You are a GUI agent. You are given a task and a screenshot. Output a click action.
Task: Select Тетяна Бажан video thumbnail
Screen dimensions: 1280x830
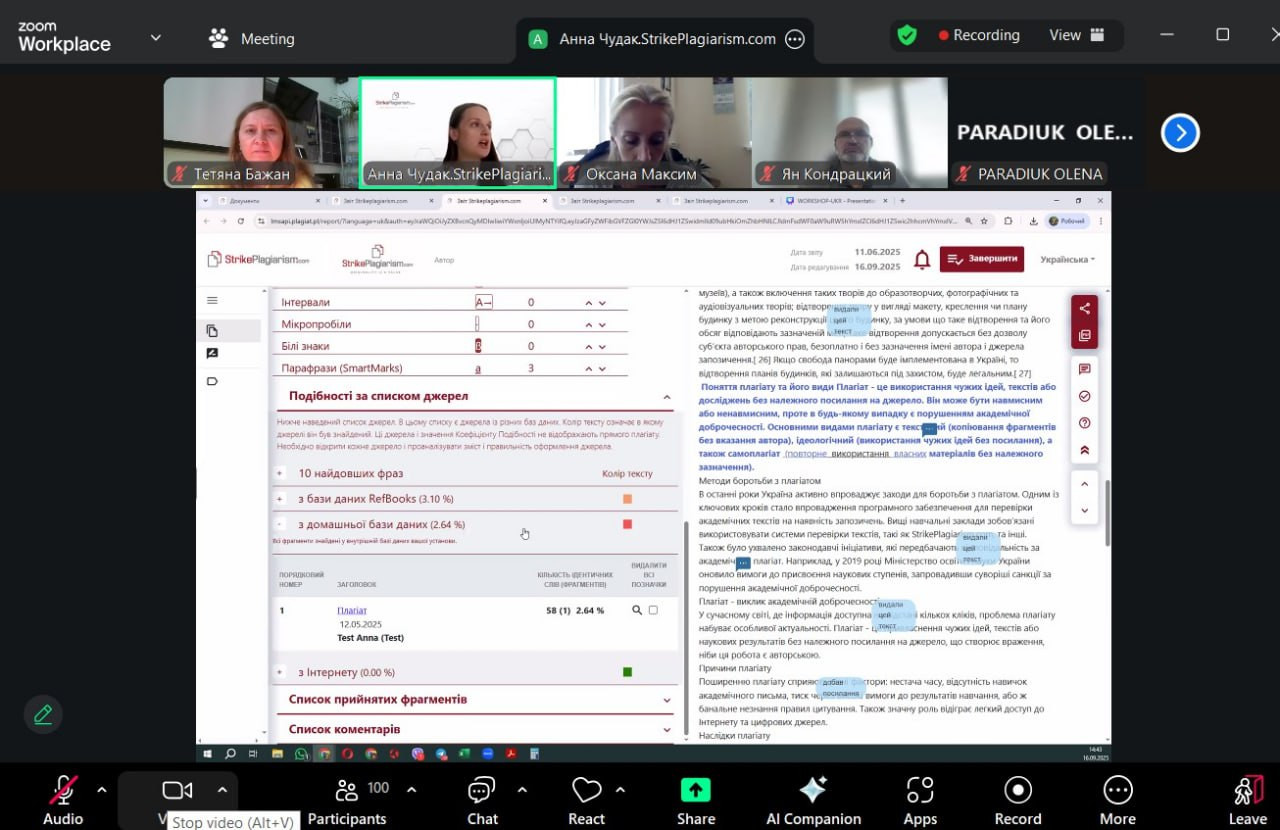tap(260, 133)
